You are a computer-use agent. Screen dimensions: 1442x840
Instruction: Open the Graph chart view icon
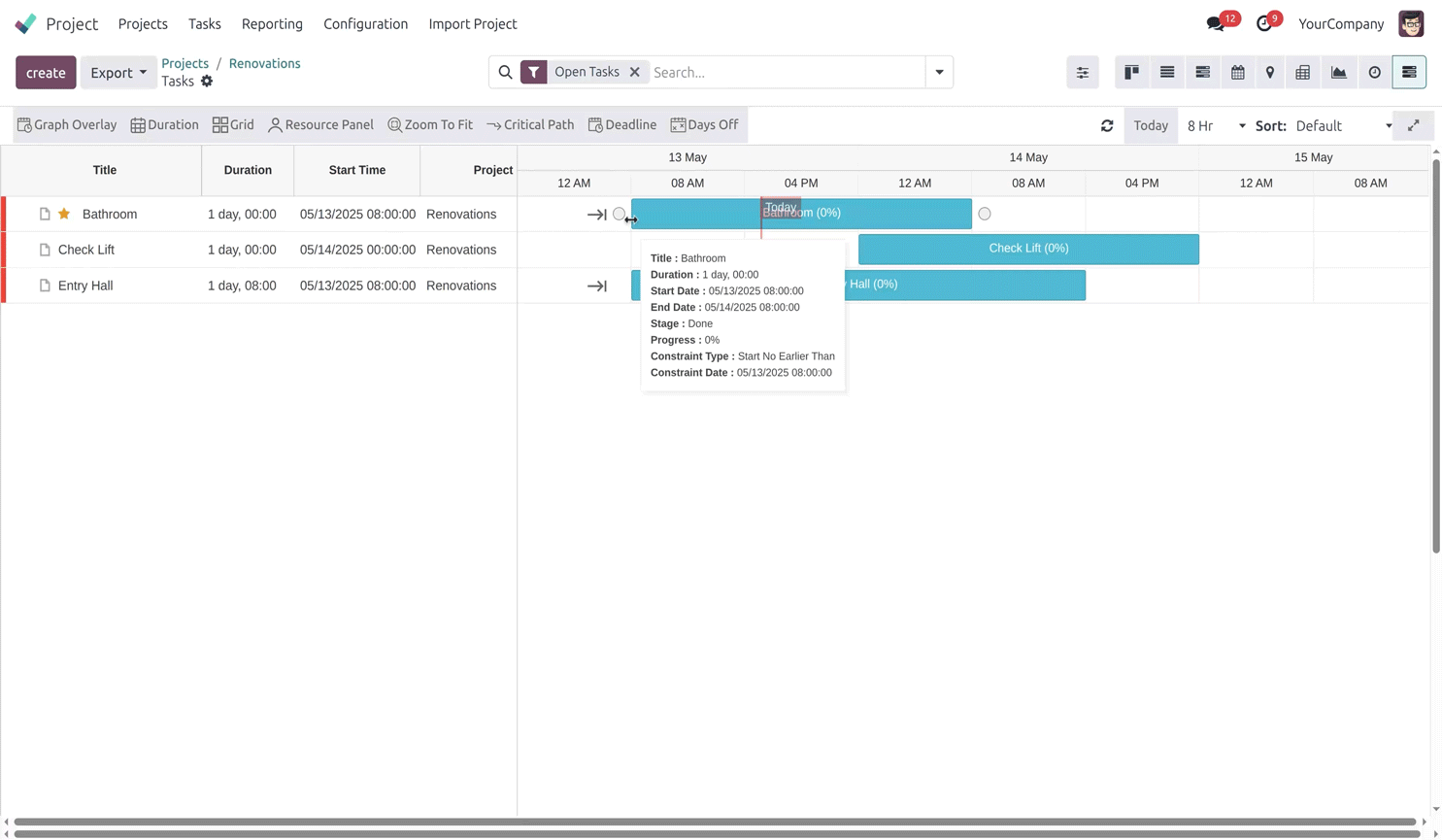coord(1339,72)
